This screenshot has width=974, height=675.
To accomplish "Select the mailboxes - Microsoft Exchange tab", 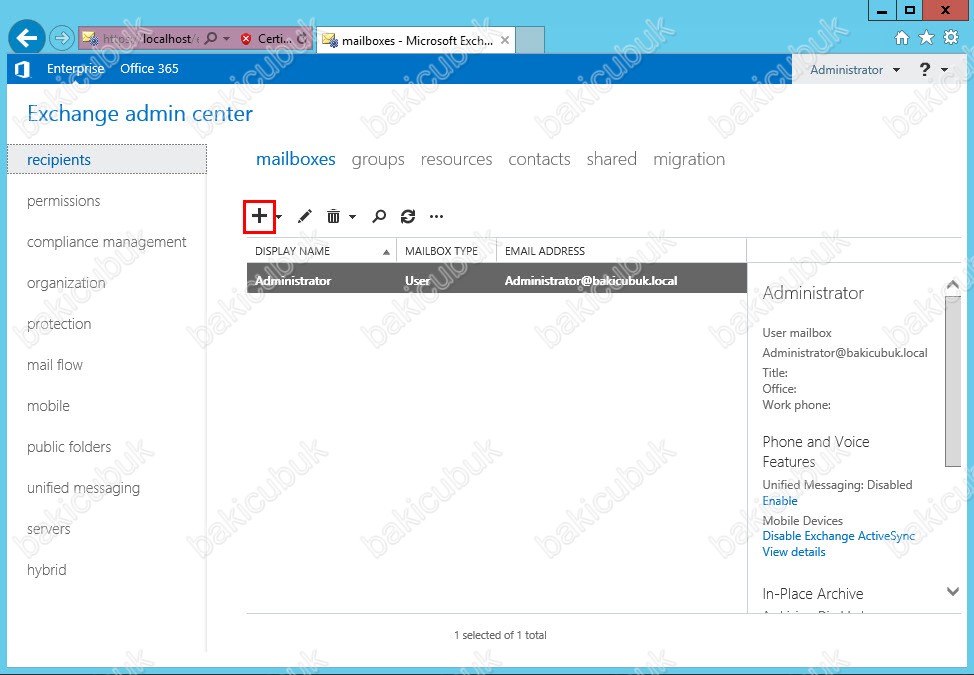I will coord(416,40).
